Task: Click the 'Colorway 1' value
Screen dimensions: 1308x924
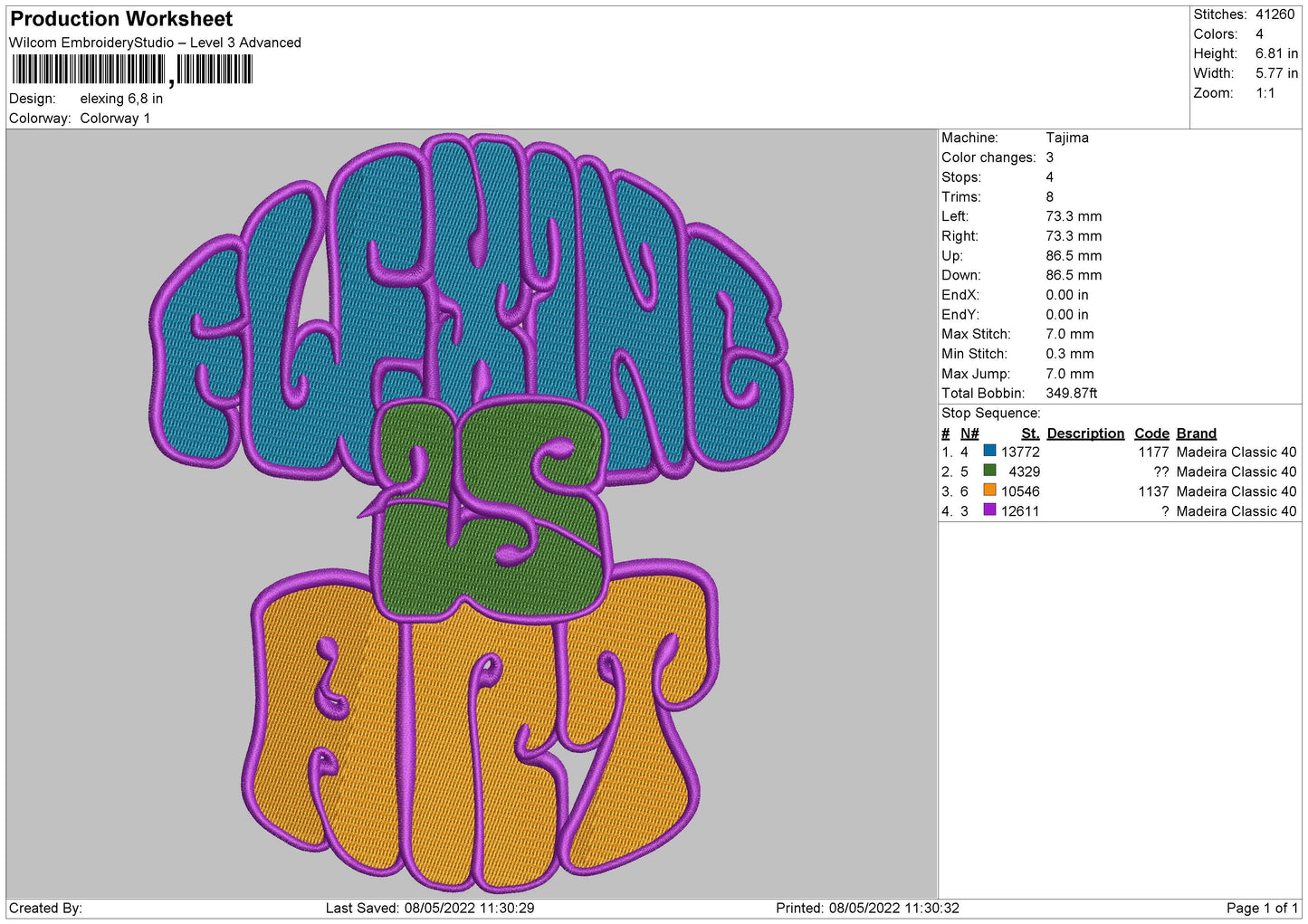Action: [x=115, y=119]
